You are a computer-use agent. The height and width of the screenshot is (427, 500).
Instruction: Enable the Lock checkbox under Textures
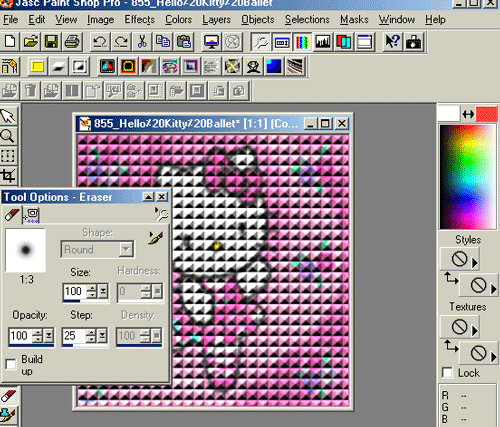(x=447, y=373)
